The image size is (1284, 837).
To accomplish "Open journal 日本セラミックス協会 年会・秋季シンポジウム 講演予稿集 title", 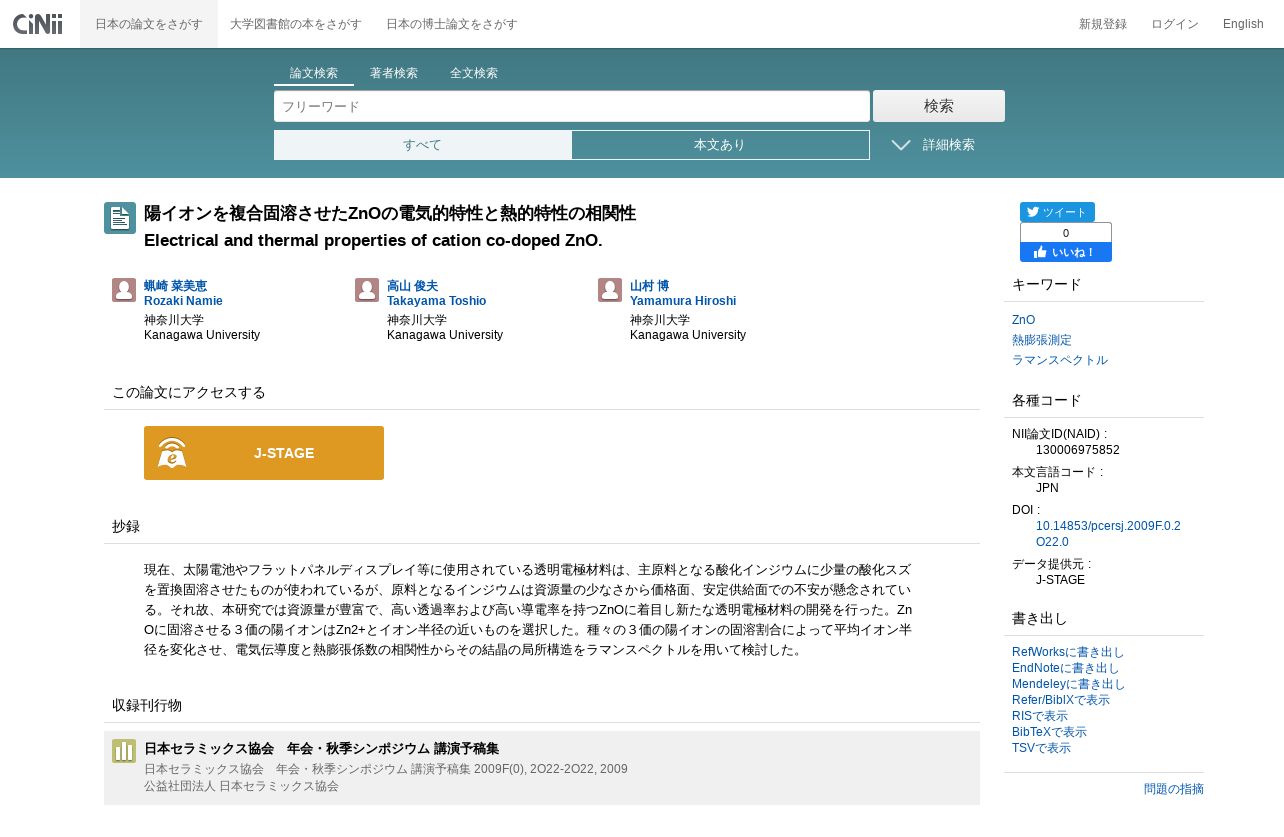I will (321, 748).
